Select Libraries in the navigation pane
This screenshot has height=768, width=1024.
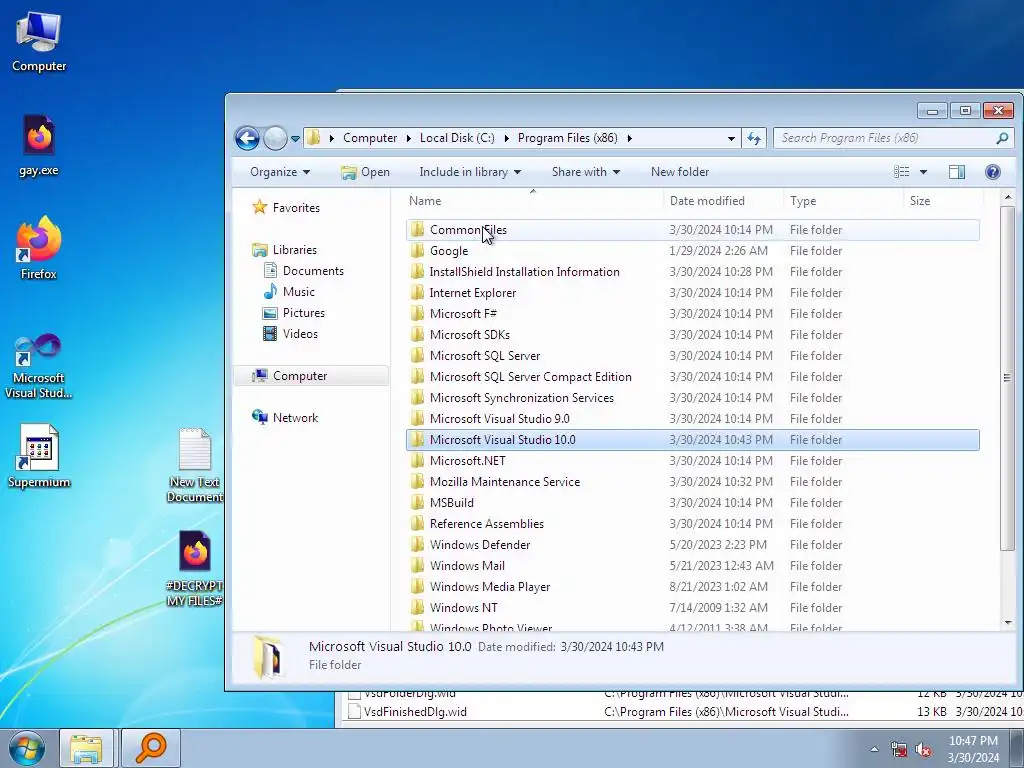[295, 249]
